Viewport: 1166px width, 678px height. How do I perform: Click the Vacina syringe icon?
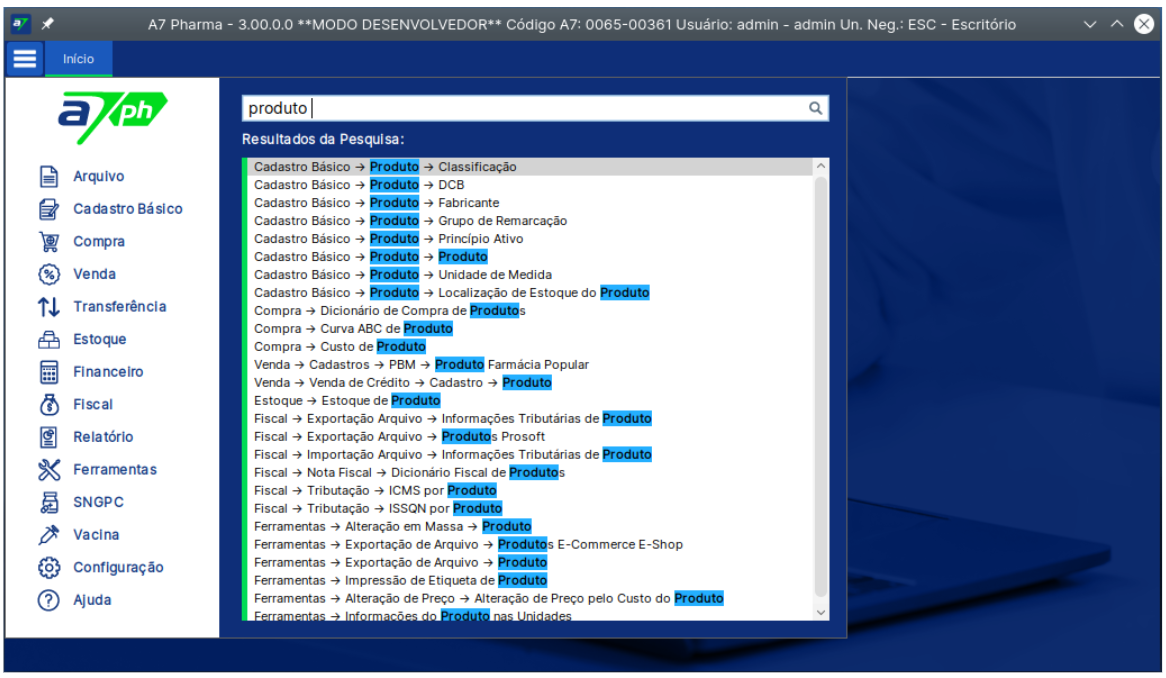click(49, 535)
